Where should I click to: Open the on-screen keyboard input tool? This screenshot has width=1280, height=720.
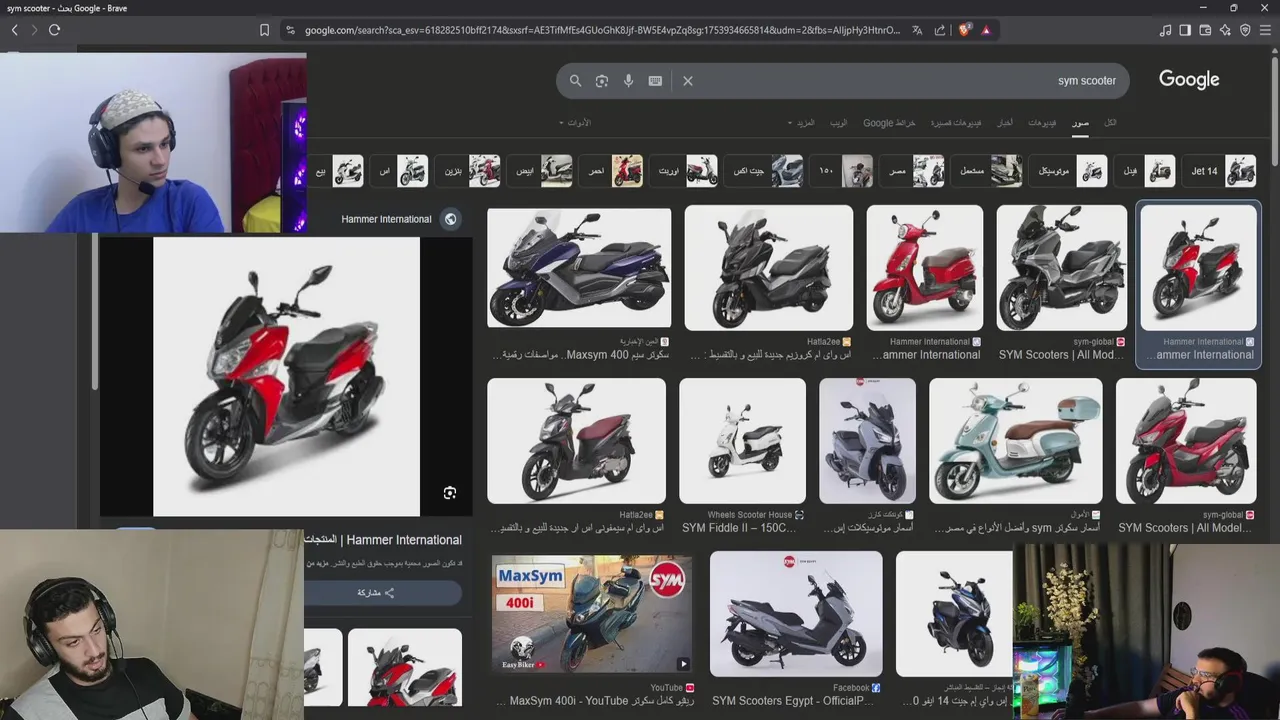pyautogui.click(x=655, y=81)
